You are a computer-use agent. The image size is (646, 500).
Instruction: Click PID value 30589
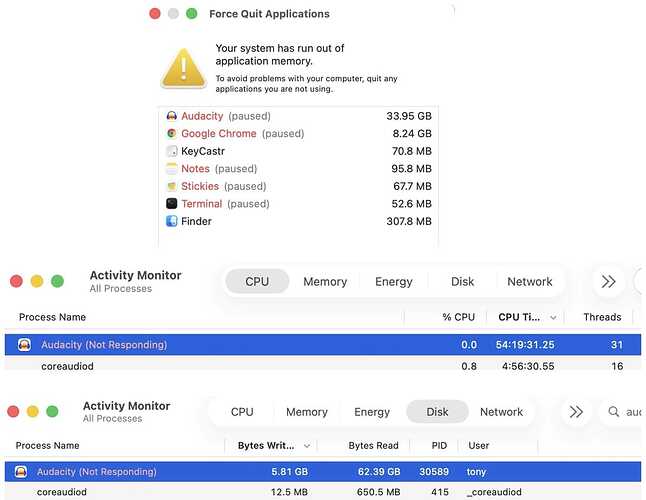pos(434,471)
